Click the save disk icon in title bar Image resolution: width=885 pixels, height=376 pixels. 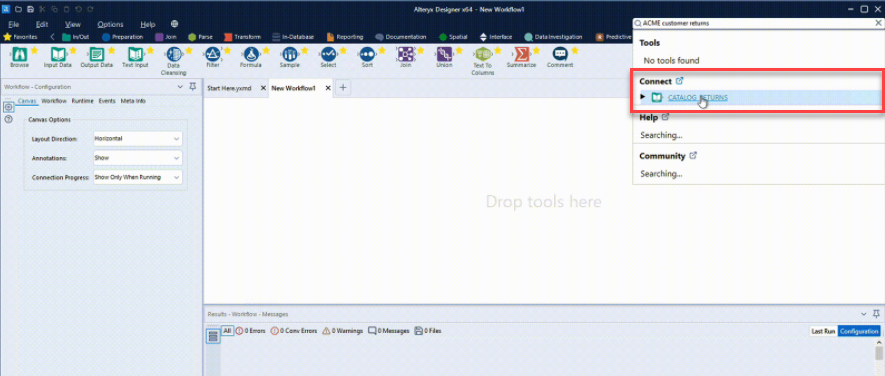tap(30, 9)
